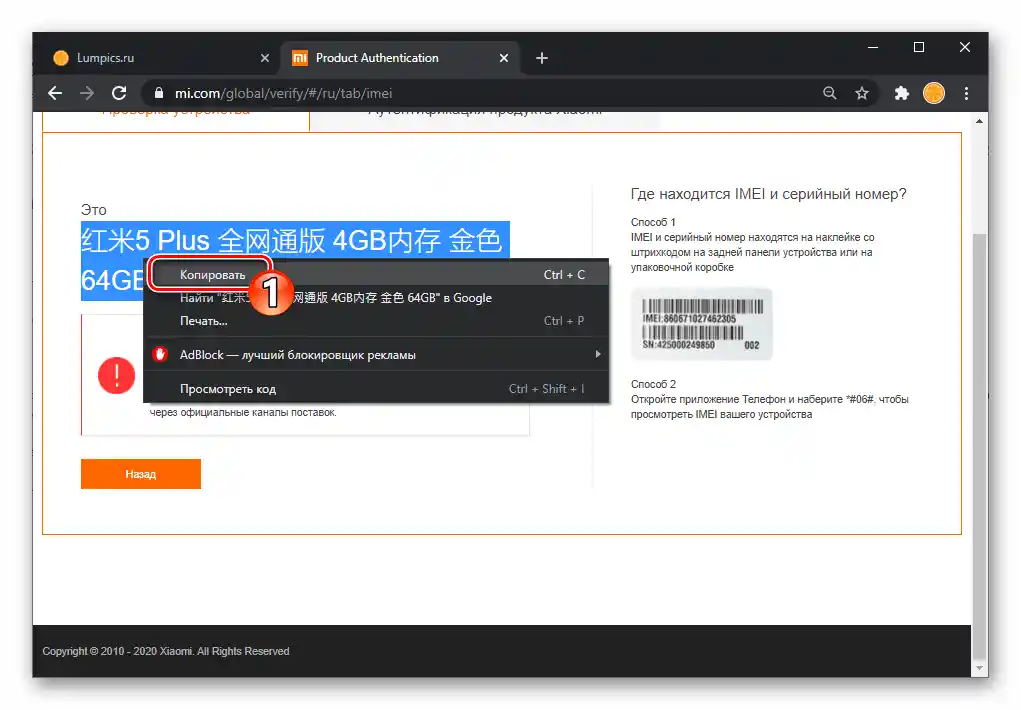Click text через официальные каналы поставок

[x=243, y=412]
